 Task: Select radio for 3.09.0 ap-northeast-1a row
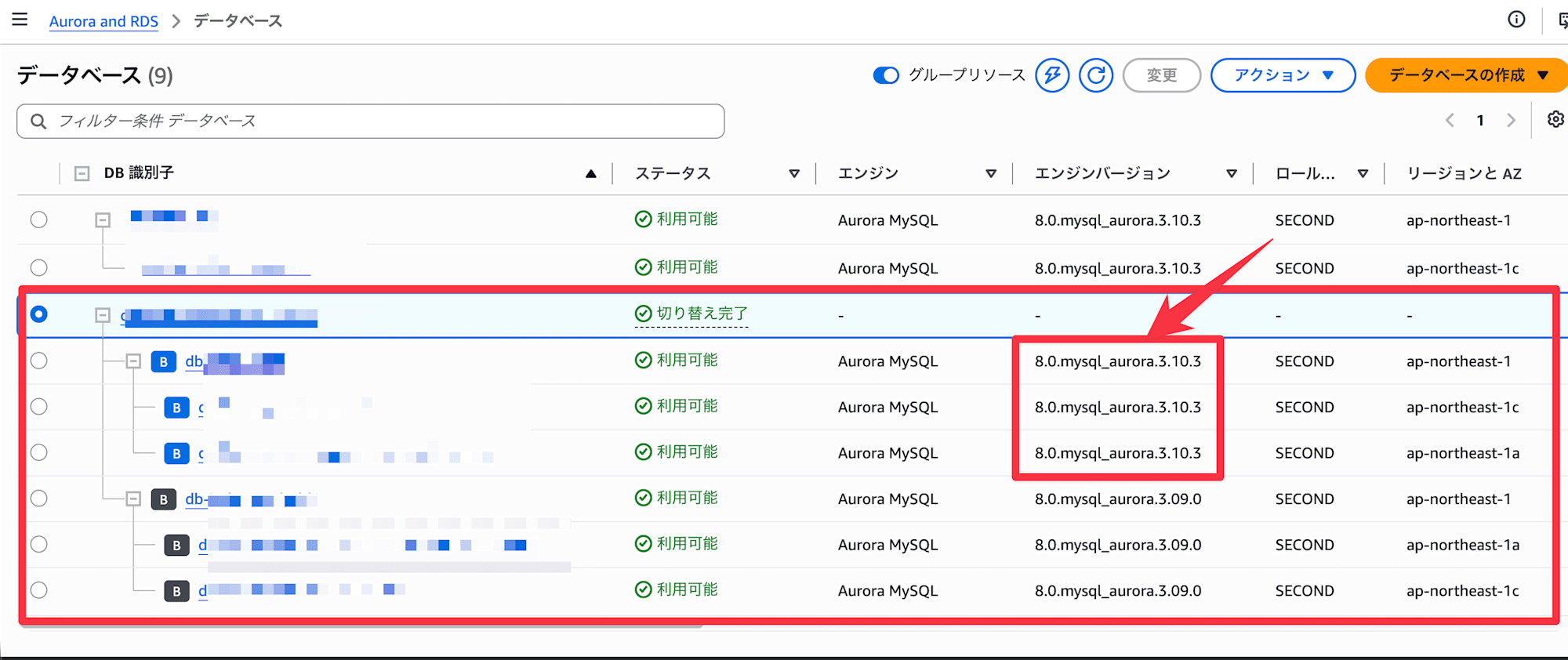pyautogui.click(x=38, y=544)
